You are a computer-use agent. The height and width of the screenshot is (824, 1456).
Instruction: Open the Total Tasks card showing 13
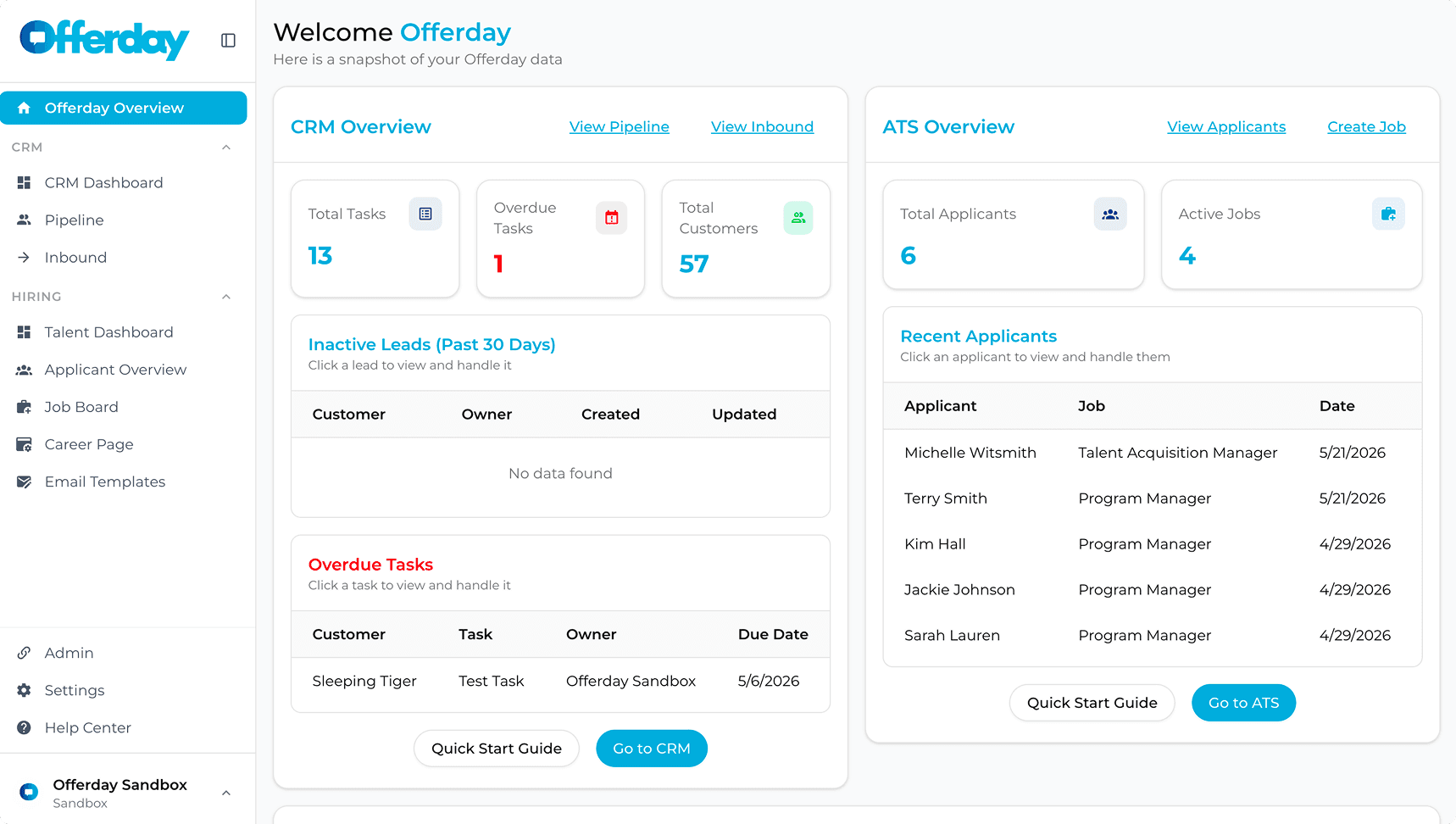[x=375, y=238]
